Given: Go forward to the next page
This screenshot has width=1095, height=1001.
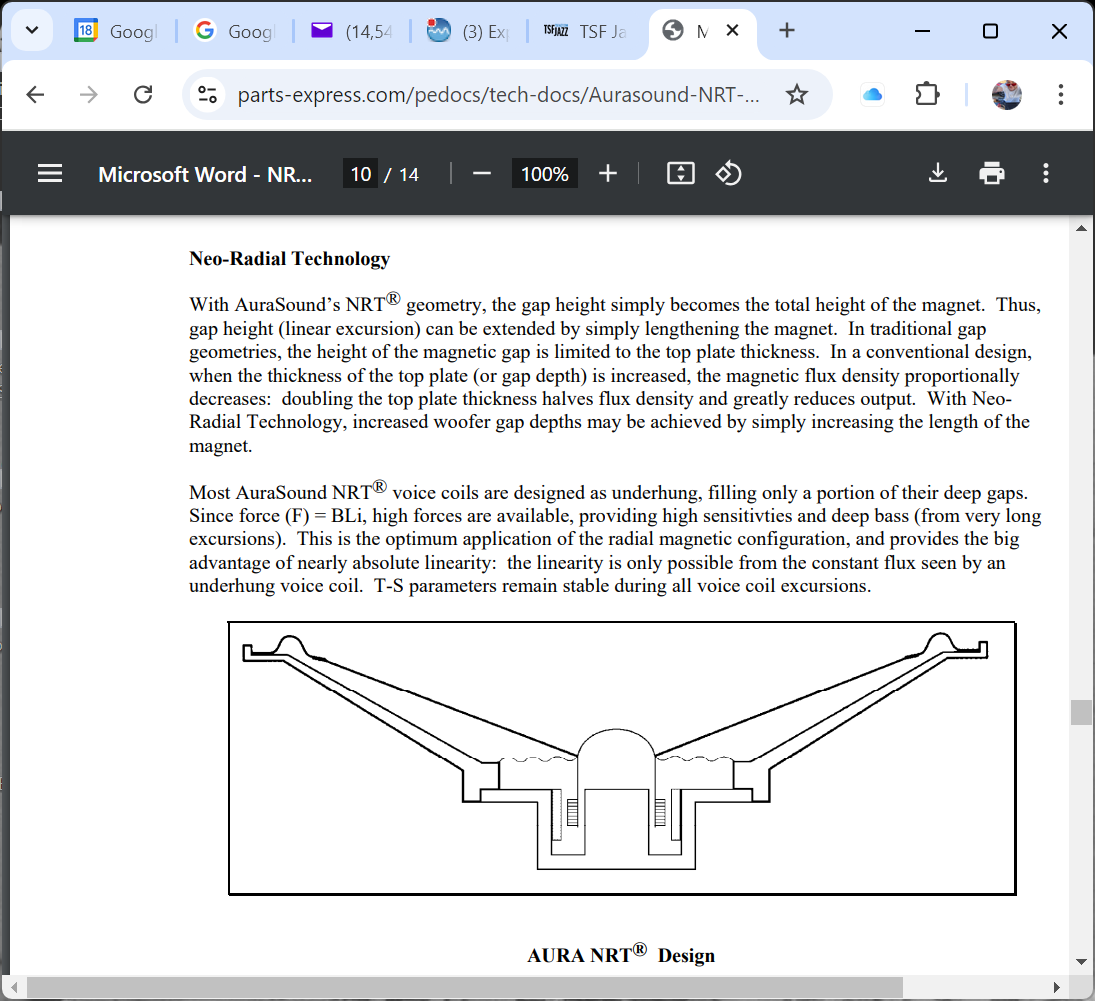Looking at the screenshot, I should pos(89,94).
